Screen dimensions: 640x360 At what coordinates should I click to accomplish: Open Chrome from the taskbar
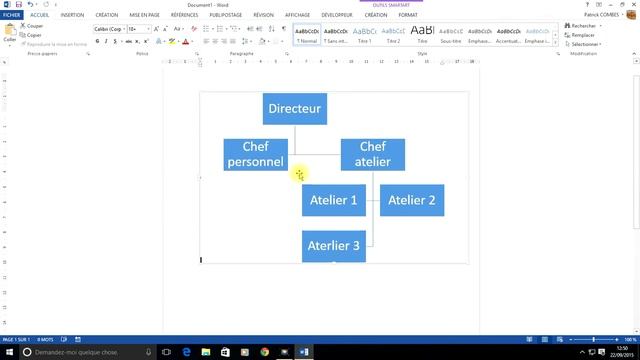[x=264, y=352]
